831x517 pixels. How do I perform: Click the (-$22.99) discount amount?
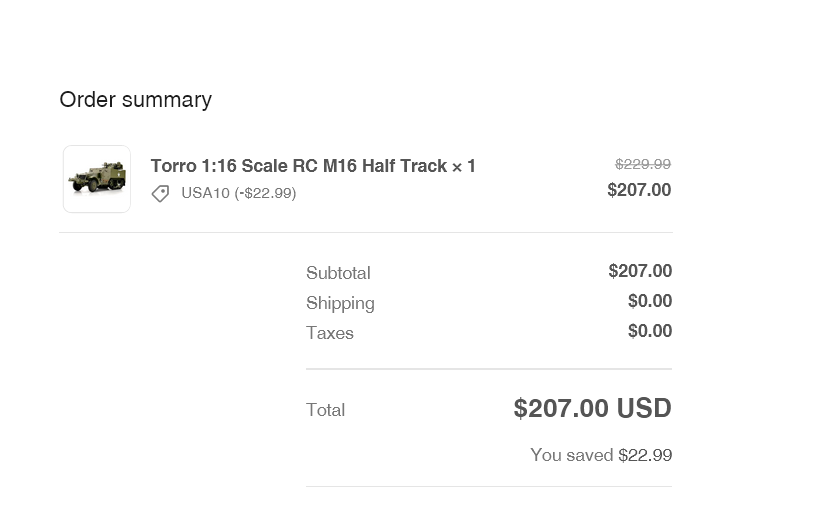tap(265, 193)
